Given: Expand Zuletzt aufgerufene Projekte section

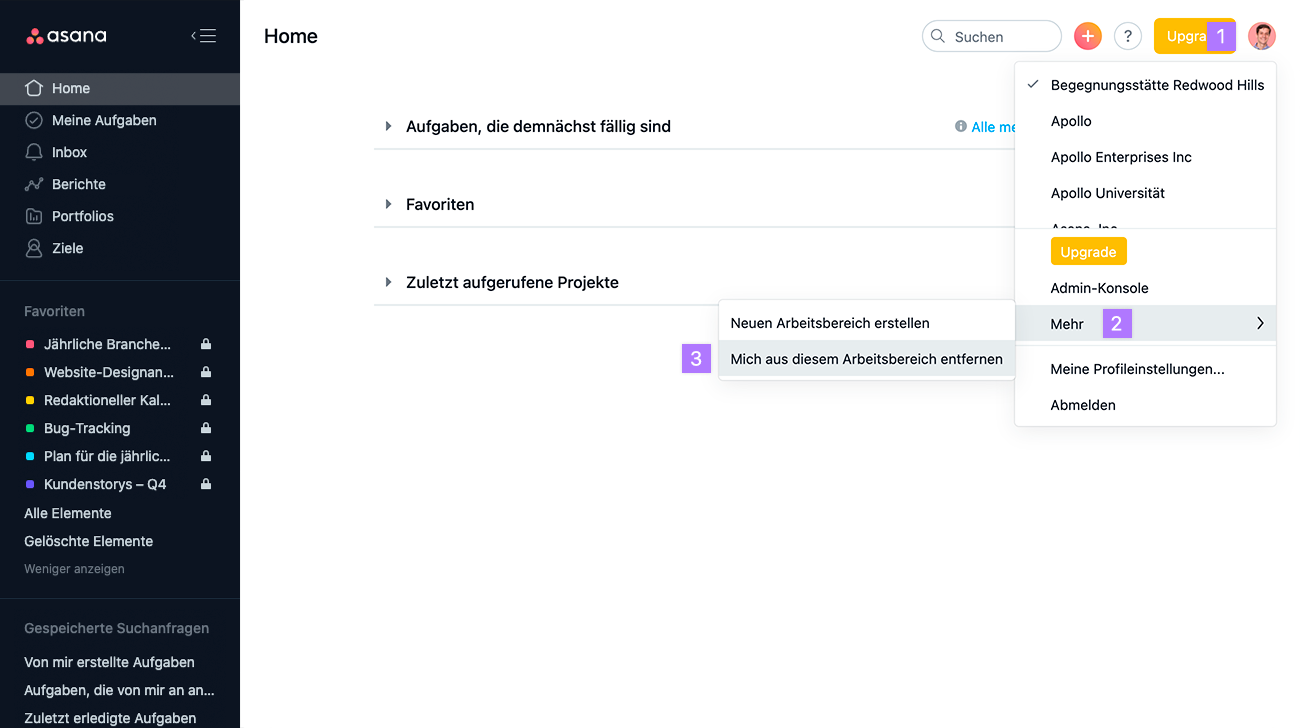Looking at the screenshot, I should click(x=388, y=282).
